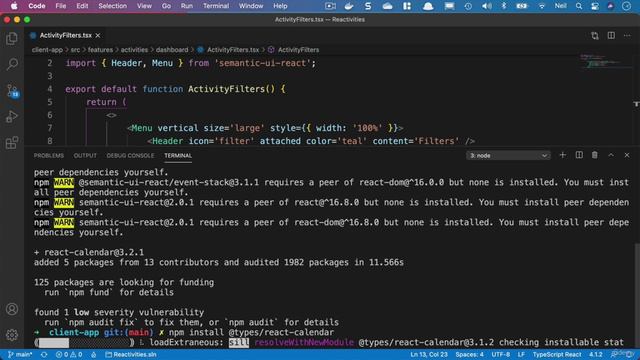The height and width of the screenshot is (360, 640).
Task: Open Spotlight search in menu bar
Action: pyautogui.click(x=579, y=6)
